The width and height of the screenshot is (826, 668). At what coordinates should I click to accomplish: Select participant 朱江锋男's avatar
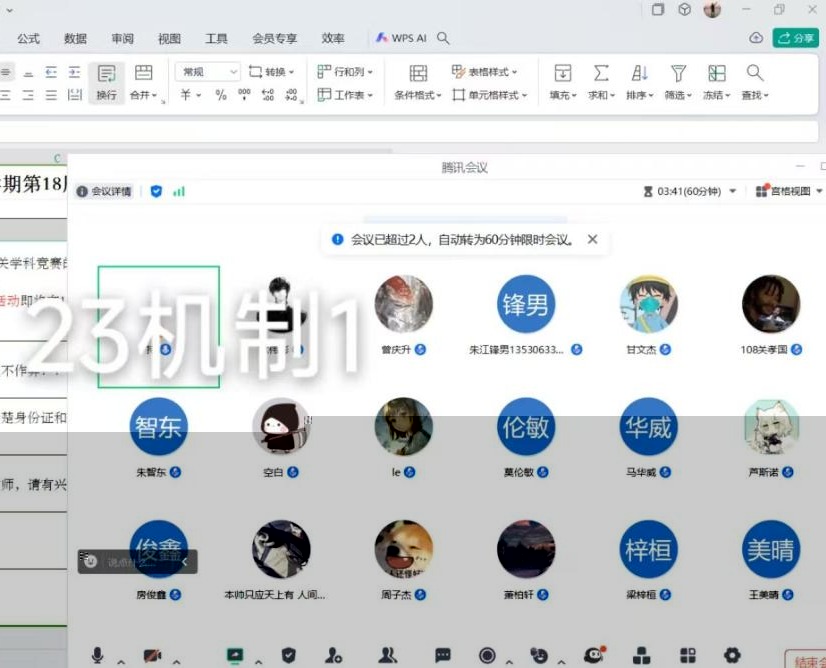tap(525, 304)
